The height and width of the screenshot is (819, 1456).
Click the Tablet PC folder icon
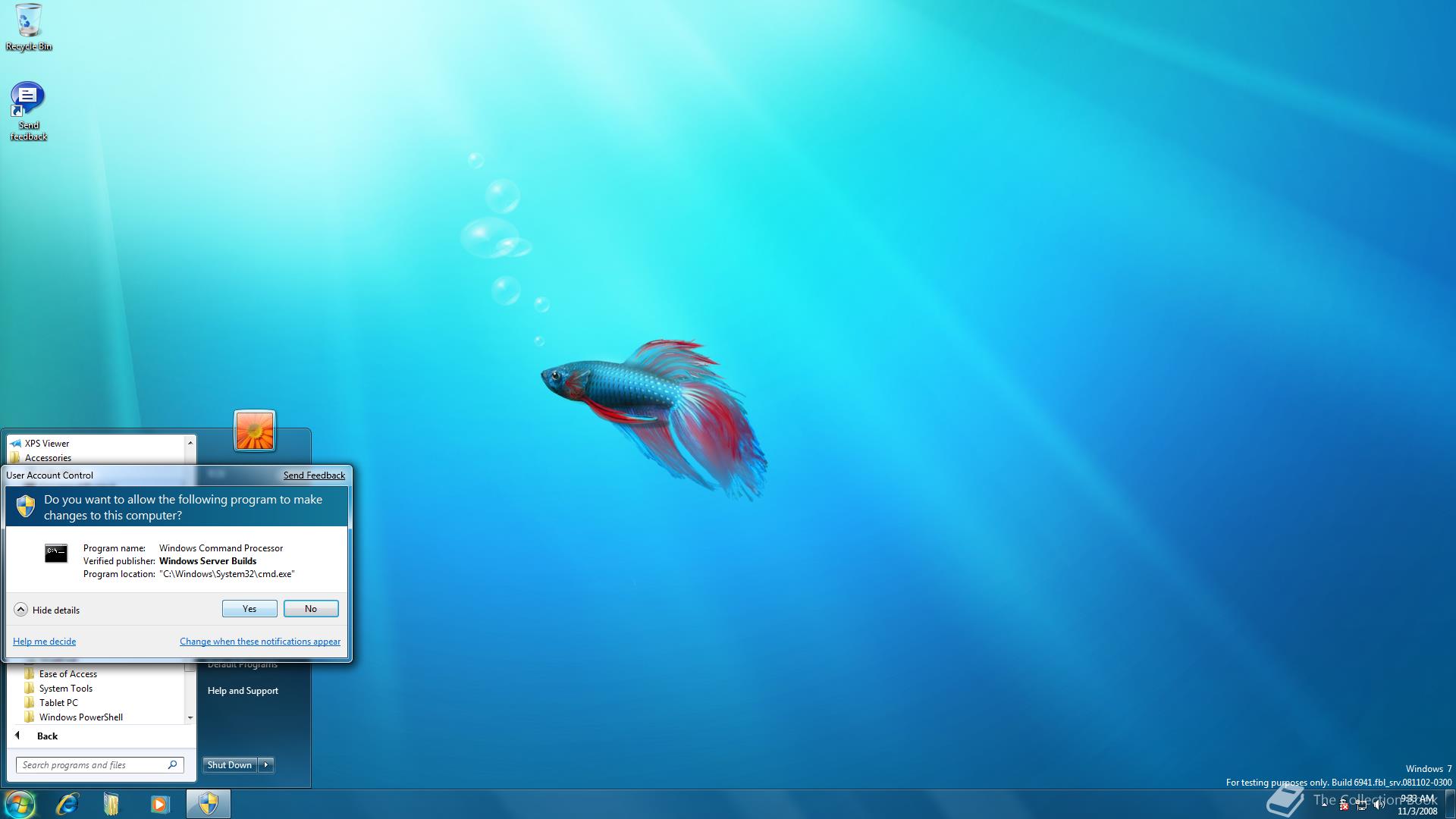[29, 703]
